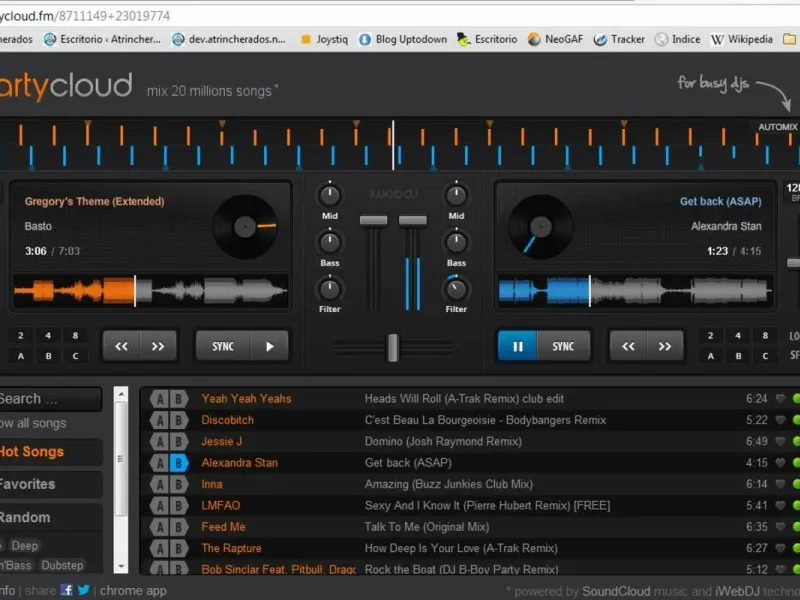Open the Favorites list

(28, 484)
